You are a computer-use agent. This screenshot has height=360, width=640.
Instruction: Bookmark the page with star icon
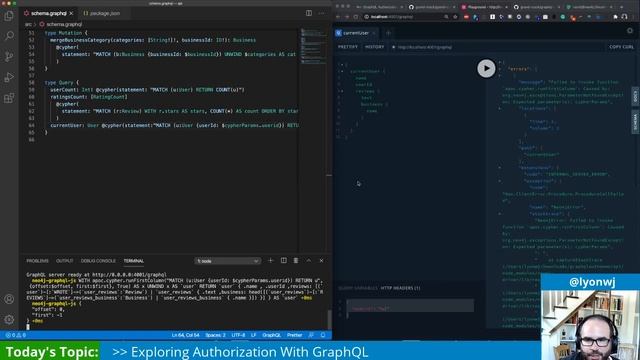[x=456, y=17]
